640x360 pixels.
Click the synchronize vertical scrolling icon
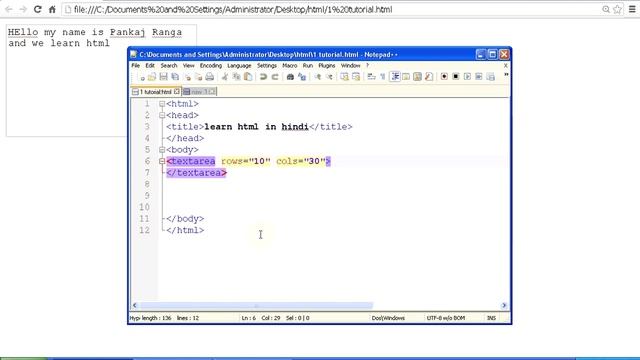coord(344,76)
